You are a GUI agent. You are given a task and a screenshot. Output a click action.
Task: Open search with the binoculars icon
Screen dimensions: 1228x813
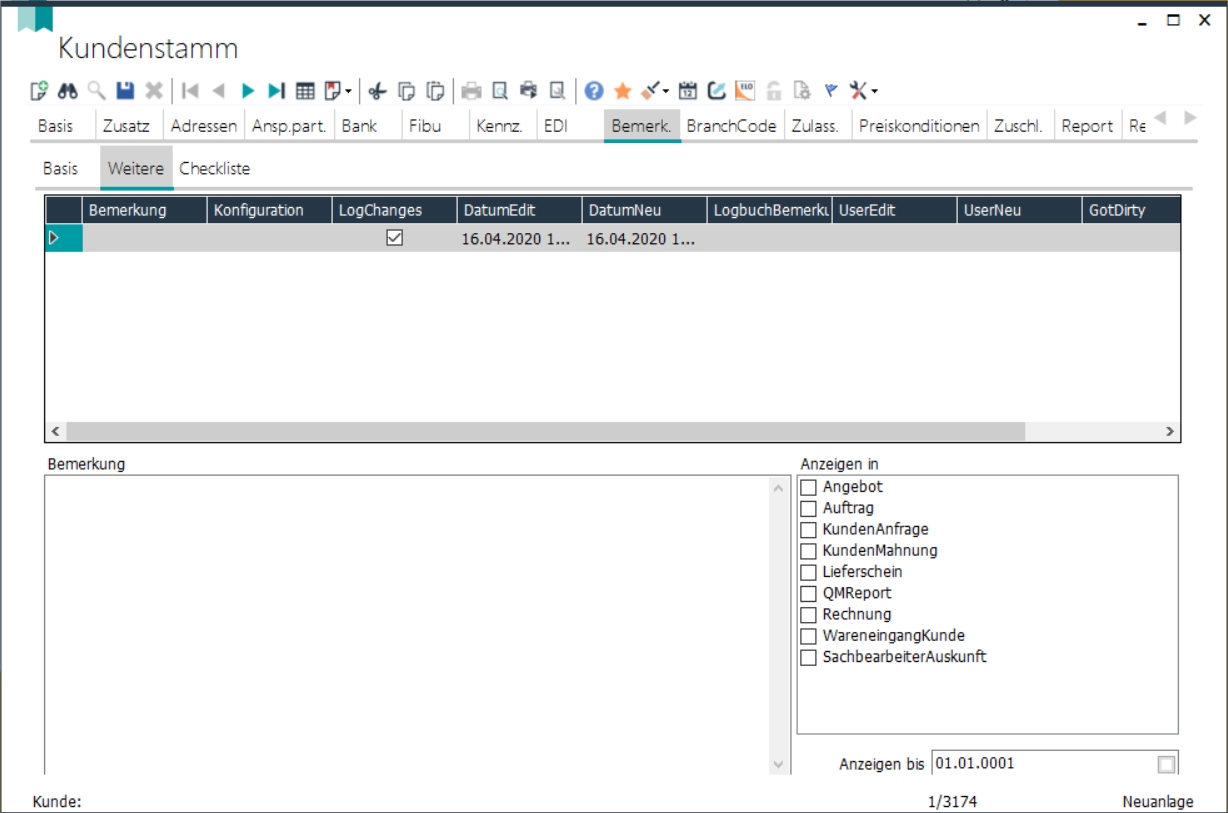67,91
